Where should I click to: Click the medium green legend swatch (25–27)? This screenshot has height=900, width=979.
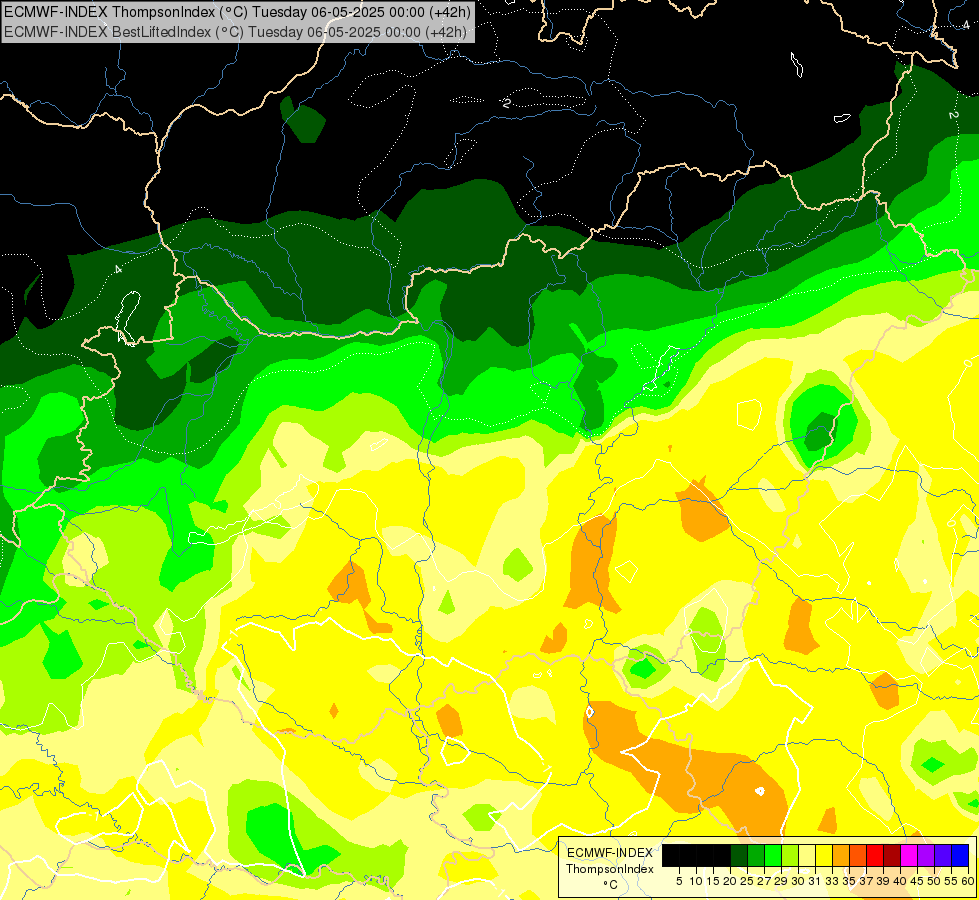pyautogui.click(x=756, y=855)
